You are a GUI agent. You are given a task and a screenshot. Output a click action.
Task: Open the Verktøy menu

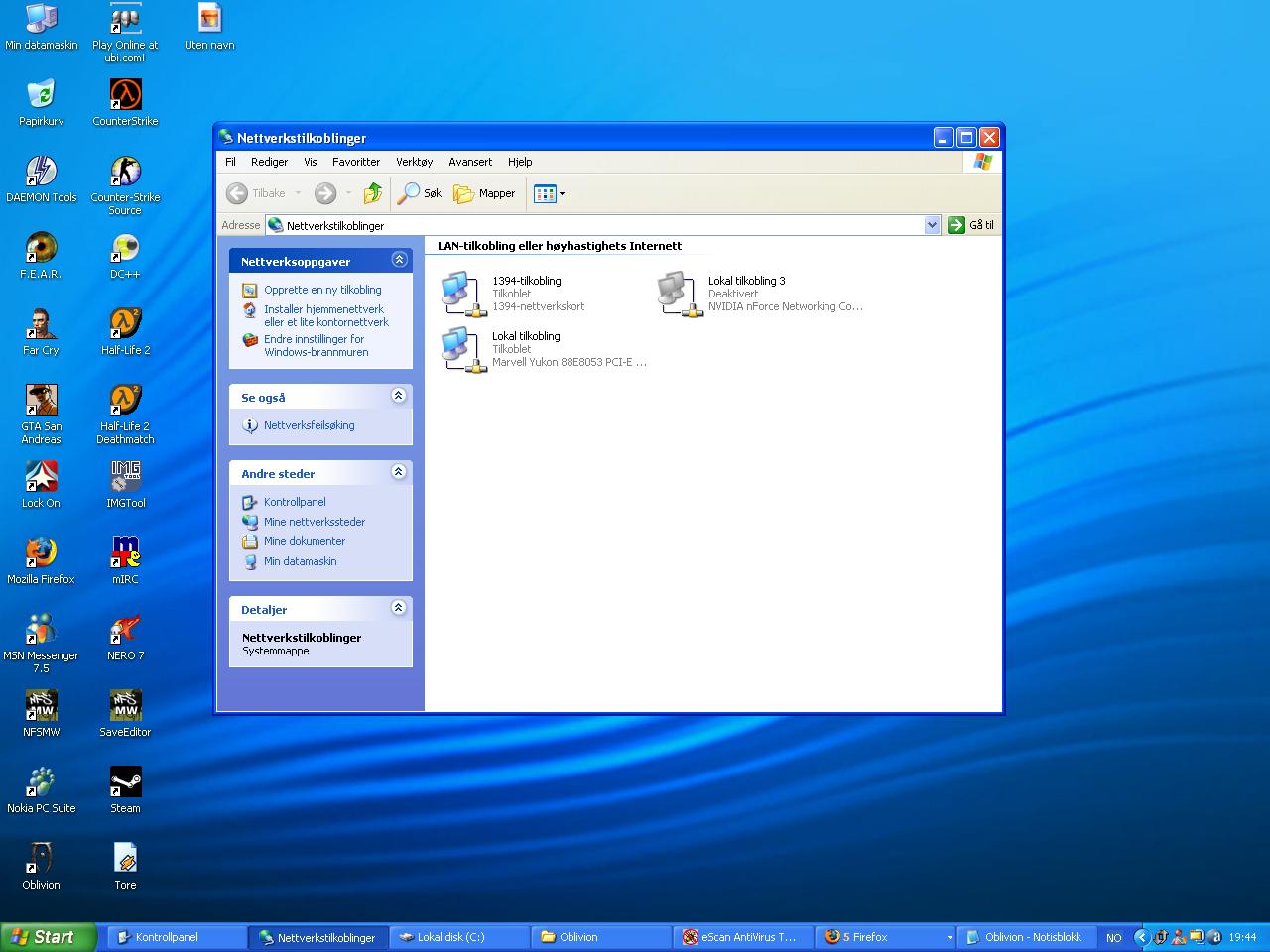(x=414, y=162)
